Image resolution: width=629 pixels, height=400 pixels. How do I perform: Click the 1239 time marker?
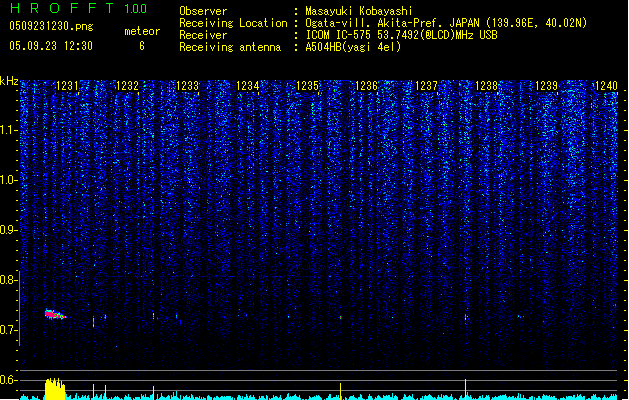546,86
